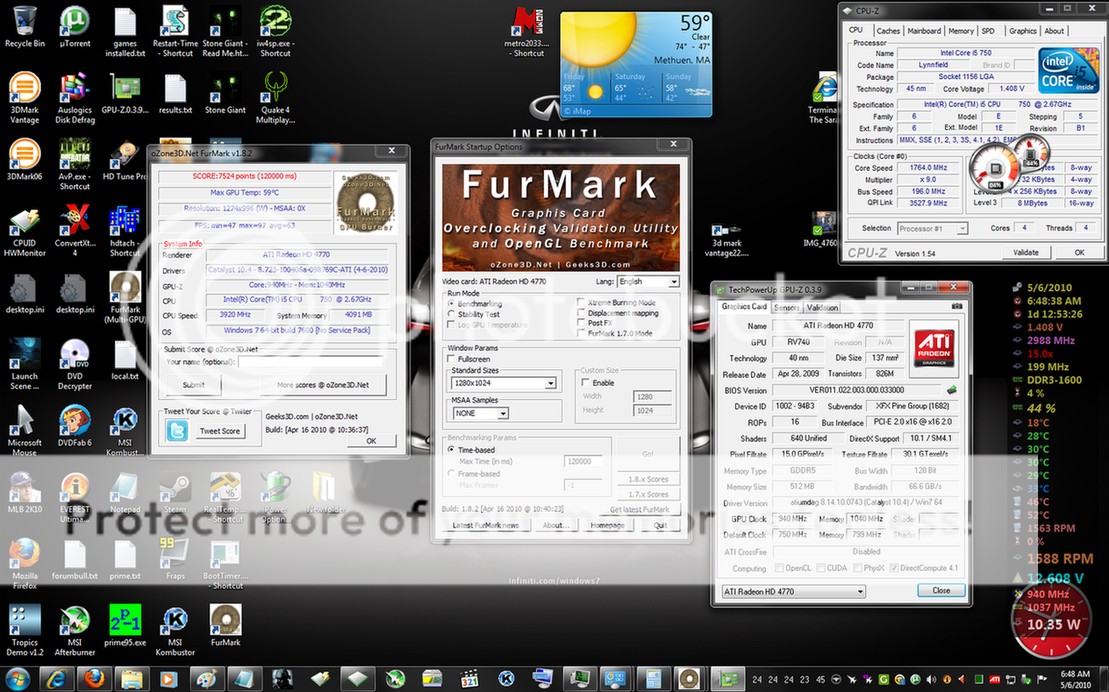
Task: Click the Get latest FurMark button
Action: 640,509
